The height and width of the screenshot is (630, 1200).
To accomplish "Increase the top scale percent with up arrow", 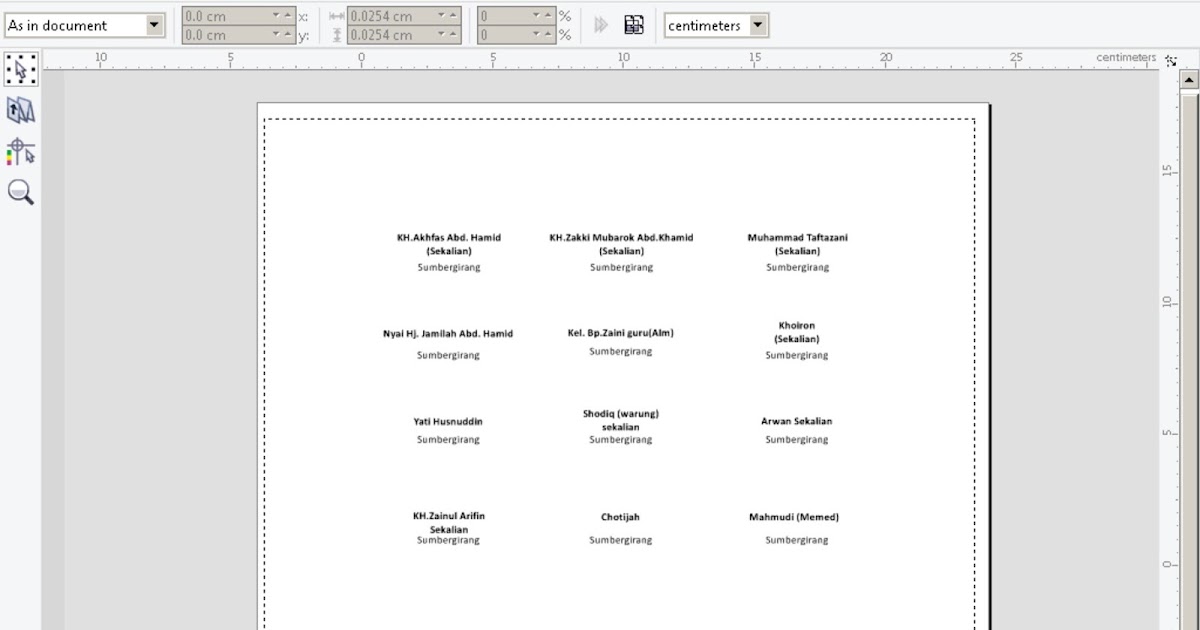I will click(549, 17).
